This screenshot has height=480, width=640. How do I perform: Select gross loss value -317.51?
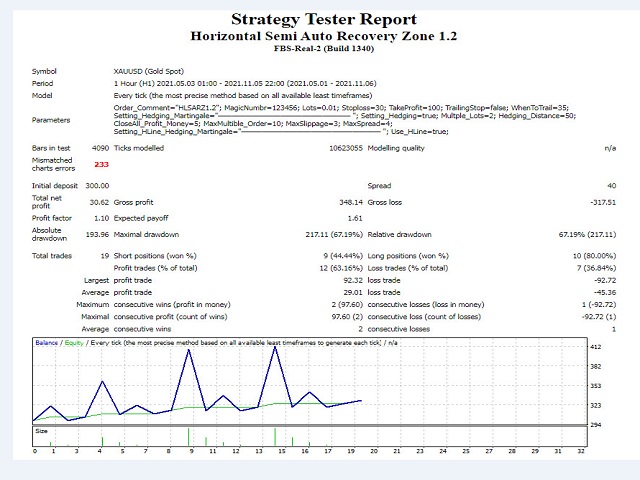click(603, 202)
